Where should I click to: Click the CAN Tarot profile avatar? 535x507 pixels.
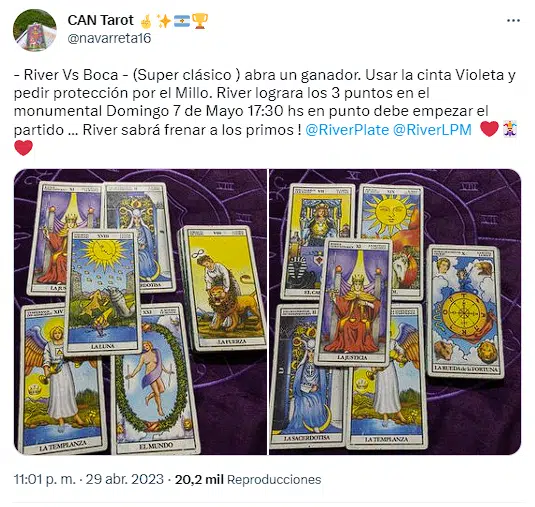35,30
